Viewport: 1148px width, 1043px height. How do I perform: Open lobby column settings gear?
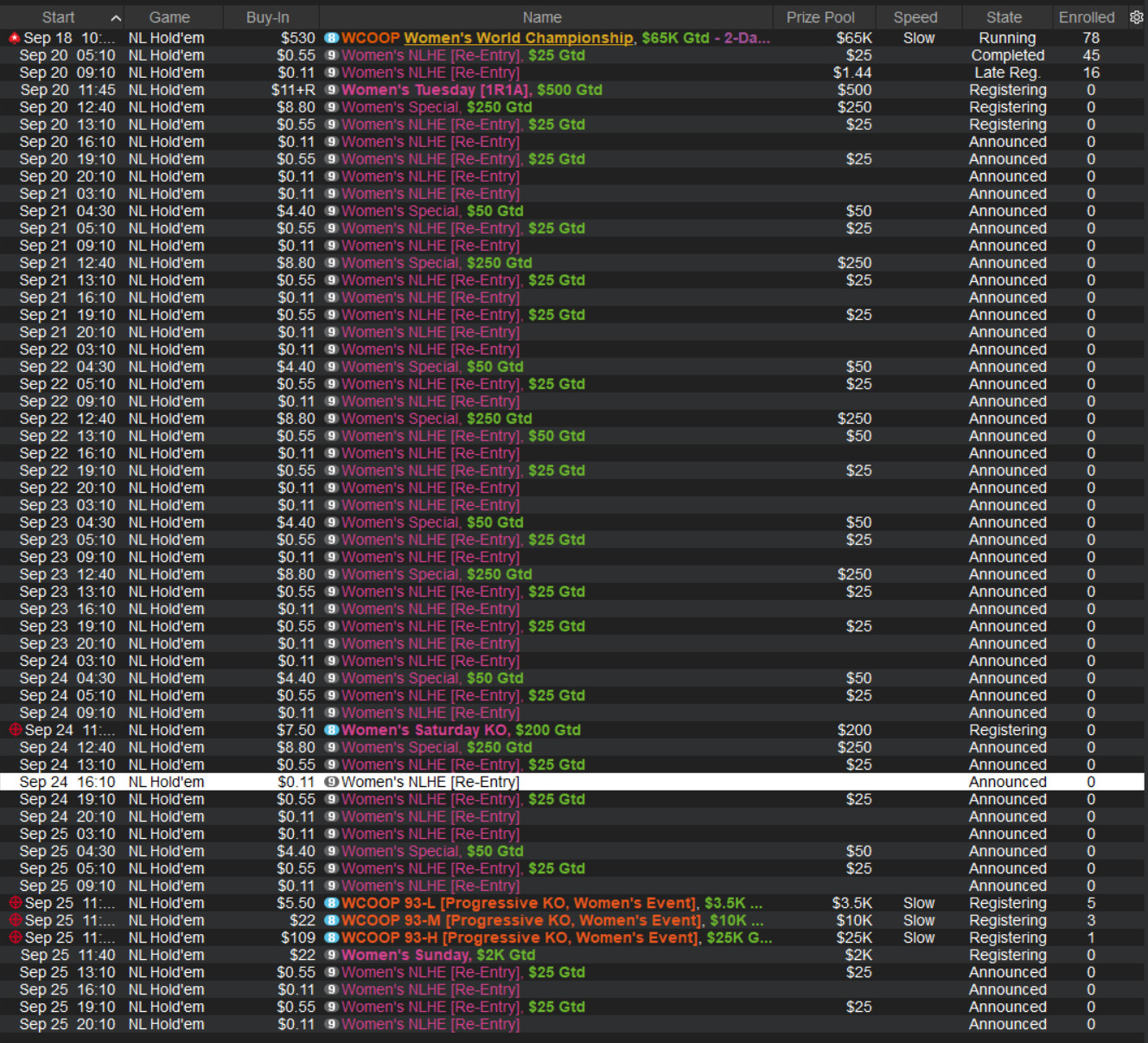1136,17
